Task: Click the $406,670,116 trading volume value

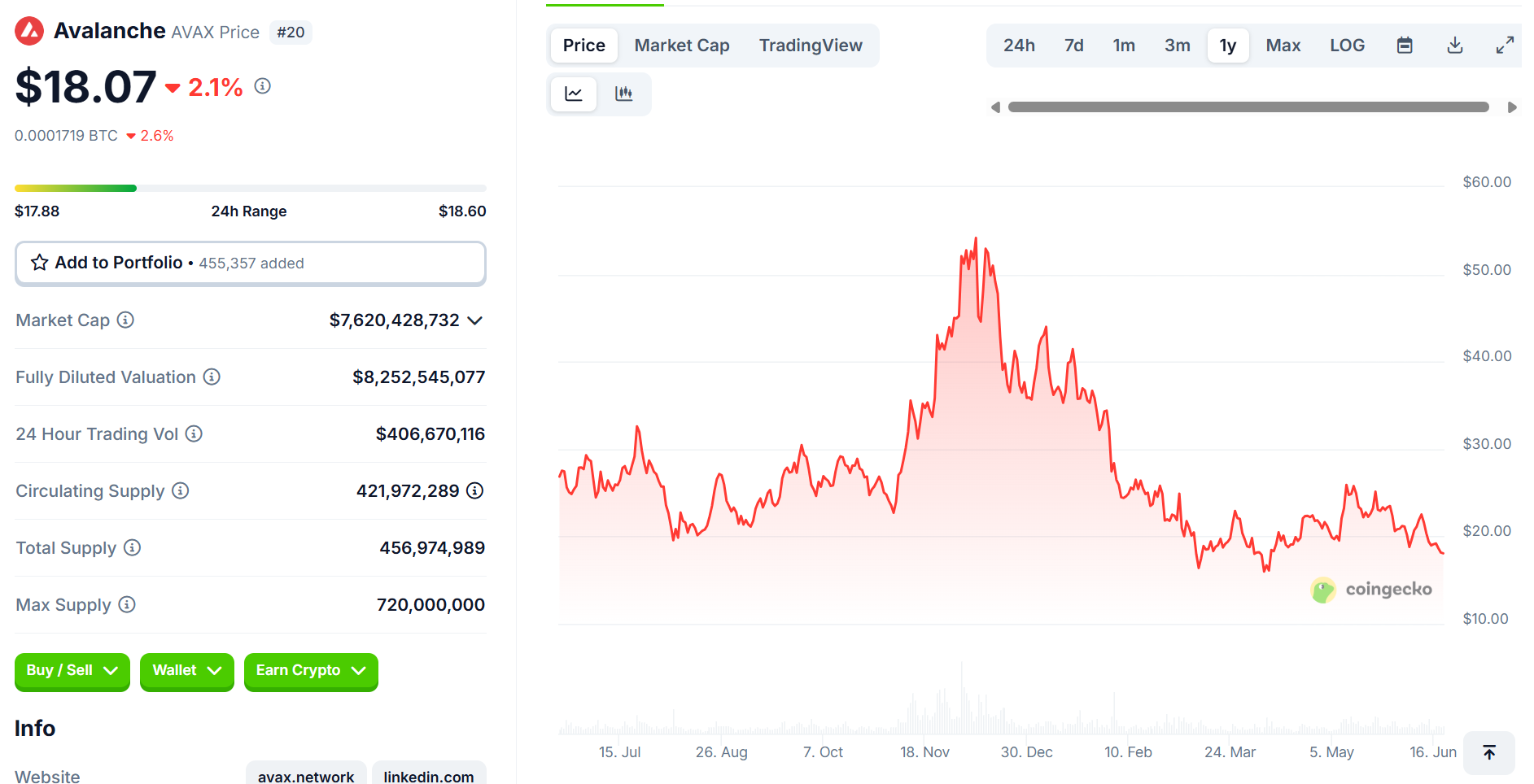Action: click(x=430, y=434)
